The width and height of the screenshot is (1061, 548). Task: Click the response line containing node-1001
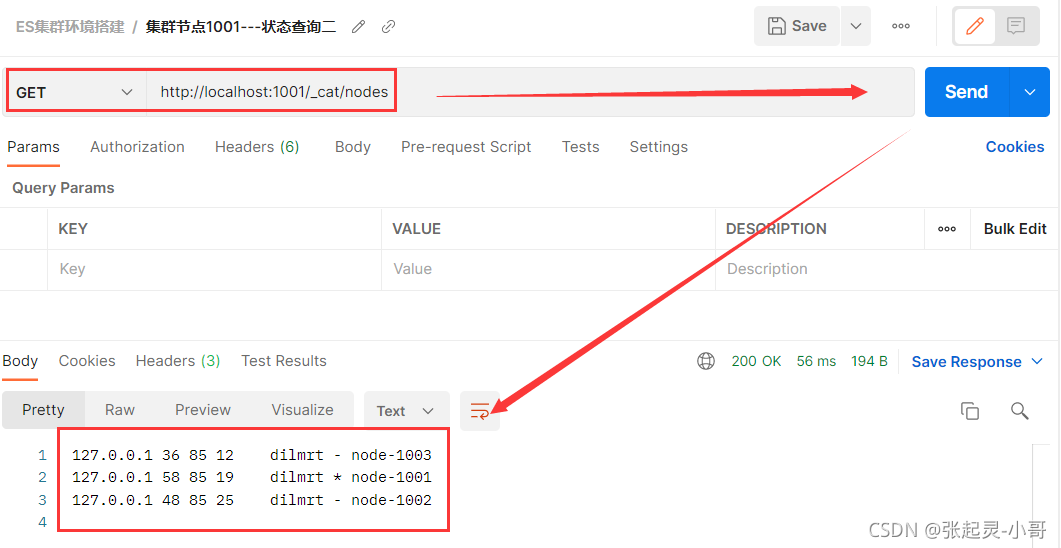[252, 478]
